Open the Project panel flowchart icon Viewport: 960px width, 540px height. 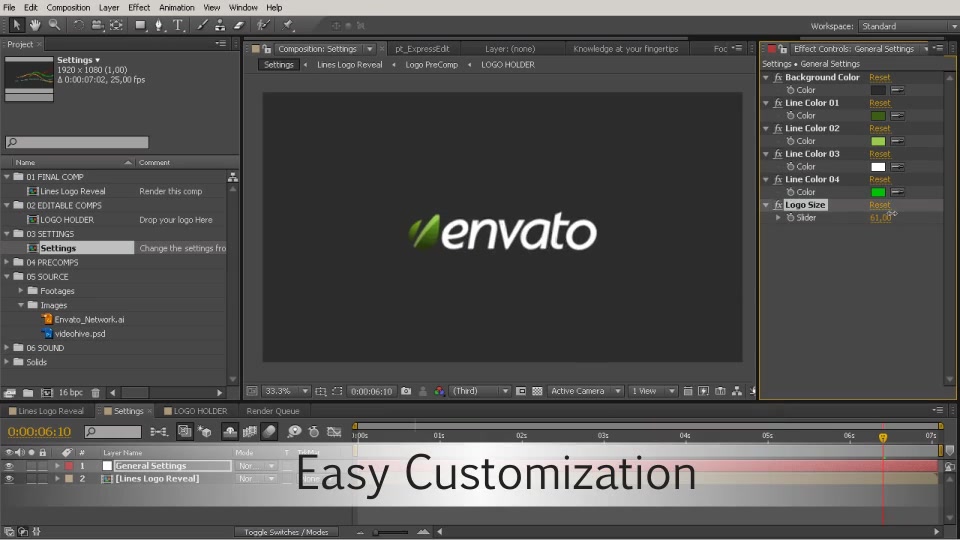[233, 177]
